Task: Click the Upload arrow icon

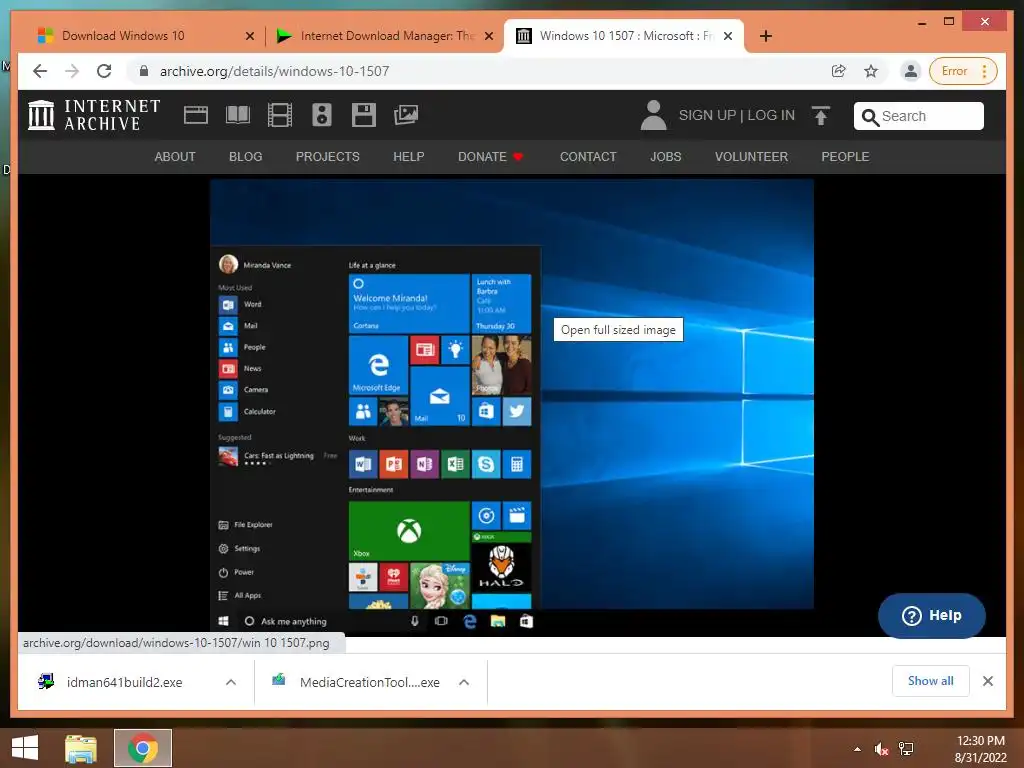Action: pyautogui.click(x=821, y=115)
